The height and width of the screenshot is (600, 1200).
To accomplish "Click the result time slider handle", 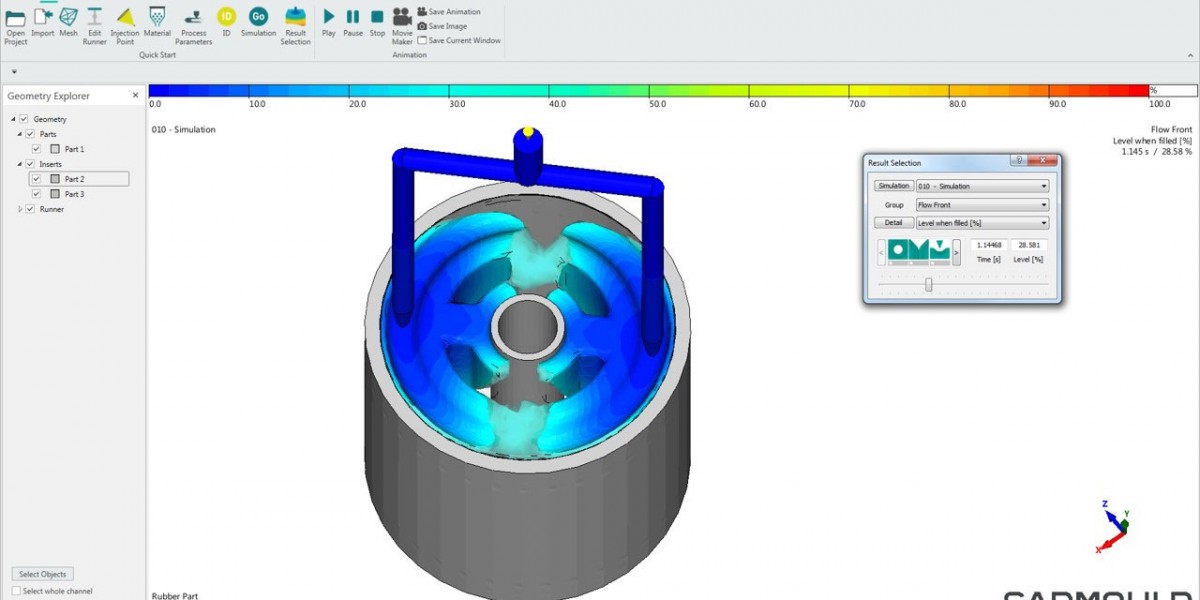I will click(929, 285).
